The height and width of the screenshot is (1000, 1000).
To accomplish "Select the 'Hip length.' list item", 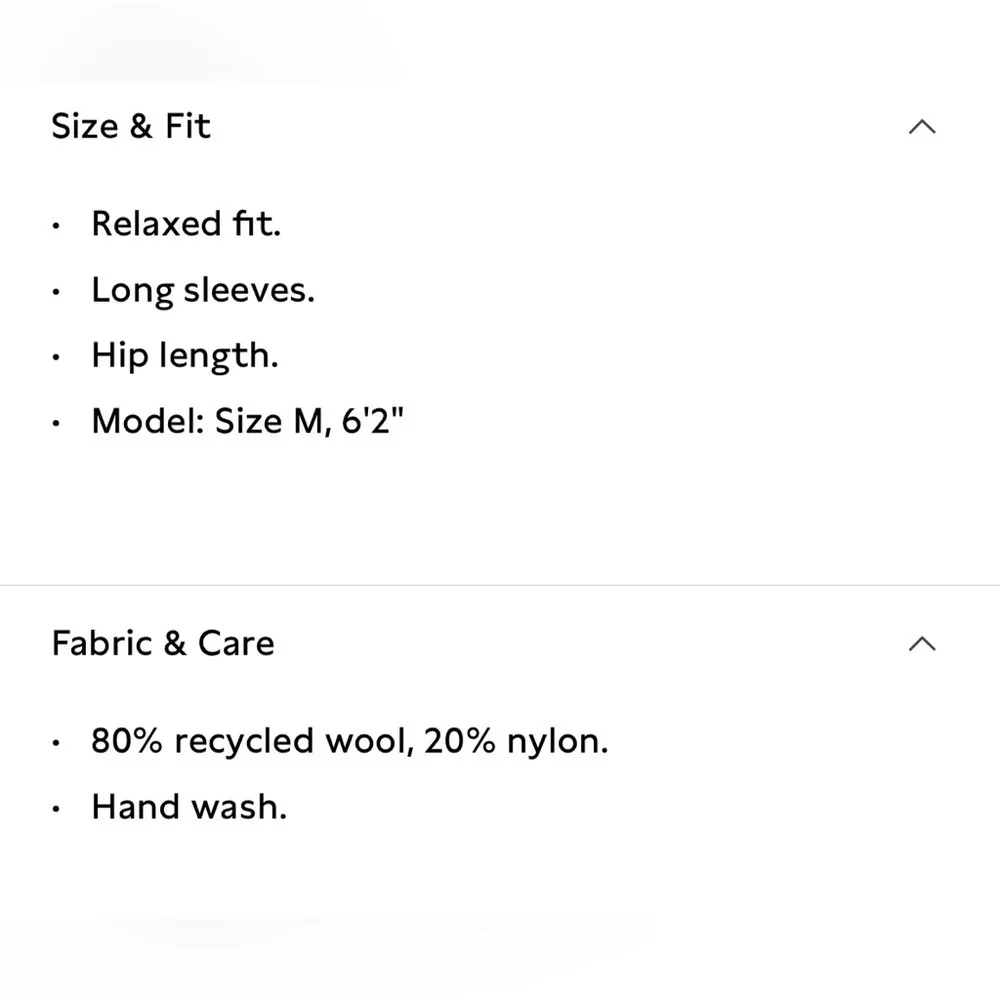I will click(x=185, y=356).
